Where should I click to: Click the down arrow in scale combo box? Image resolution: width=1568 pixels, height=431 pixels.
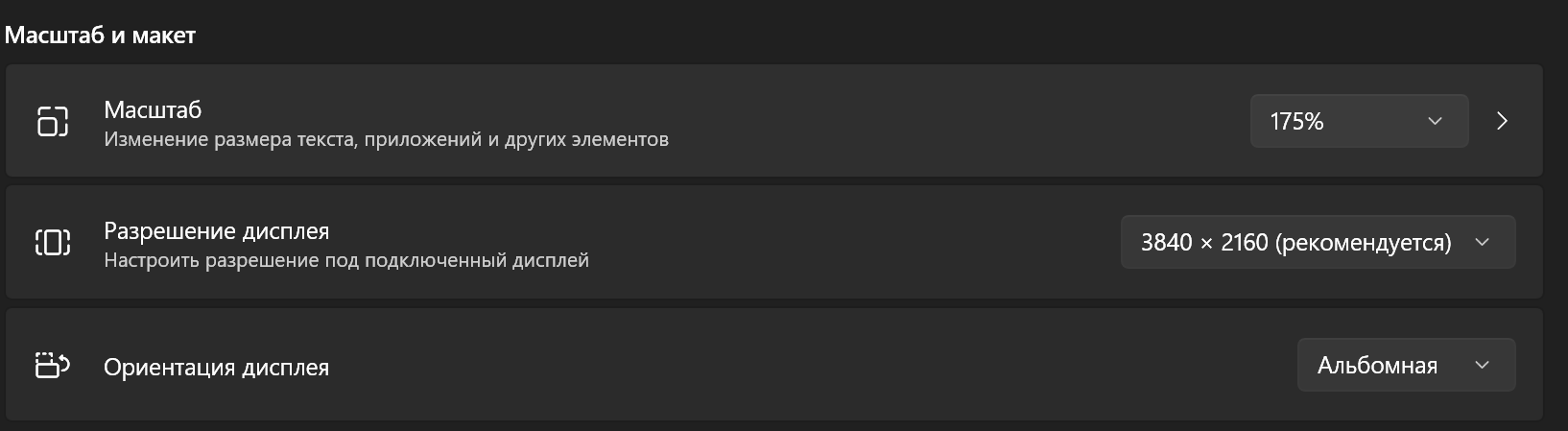pyautogui.click(x=1435, y=121)
